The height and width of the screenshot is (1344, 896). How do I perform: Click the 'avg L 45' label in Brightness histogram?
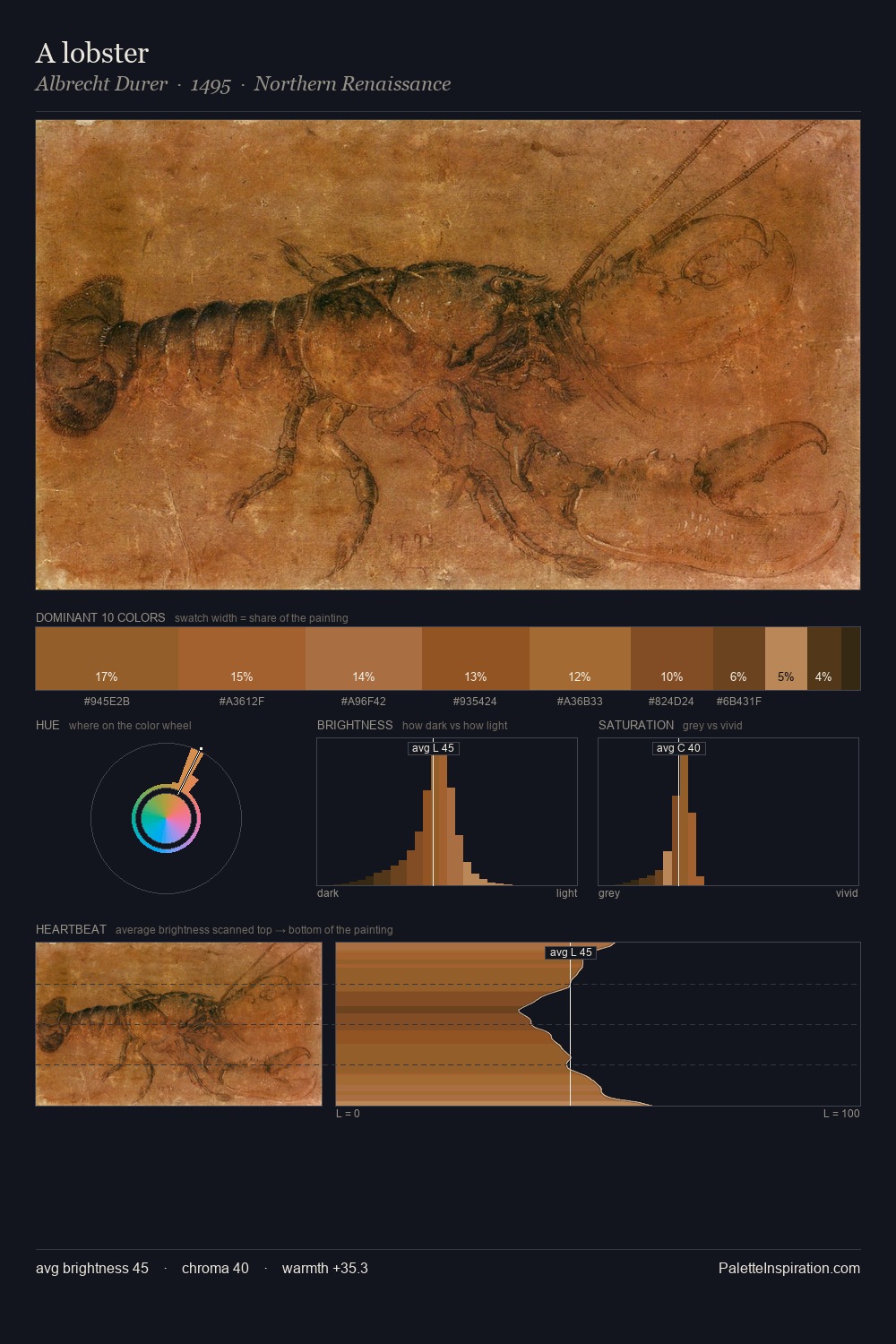[433, 748]
